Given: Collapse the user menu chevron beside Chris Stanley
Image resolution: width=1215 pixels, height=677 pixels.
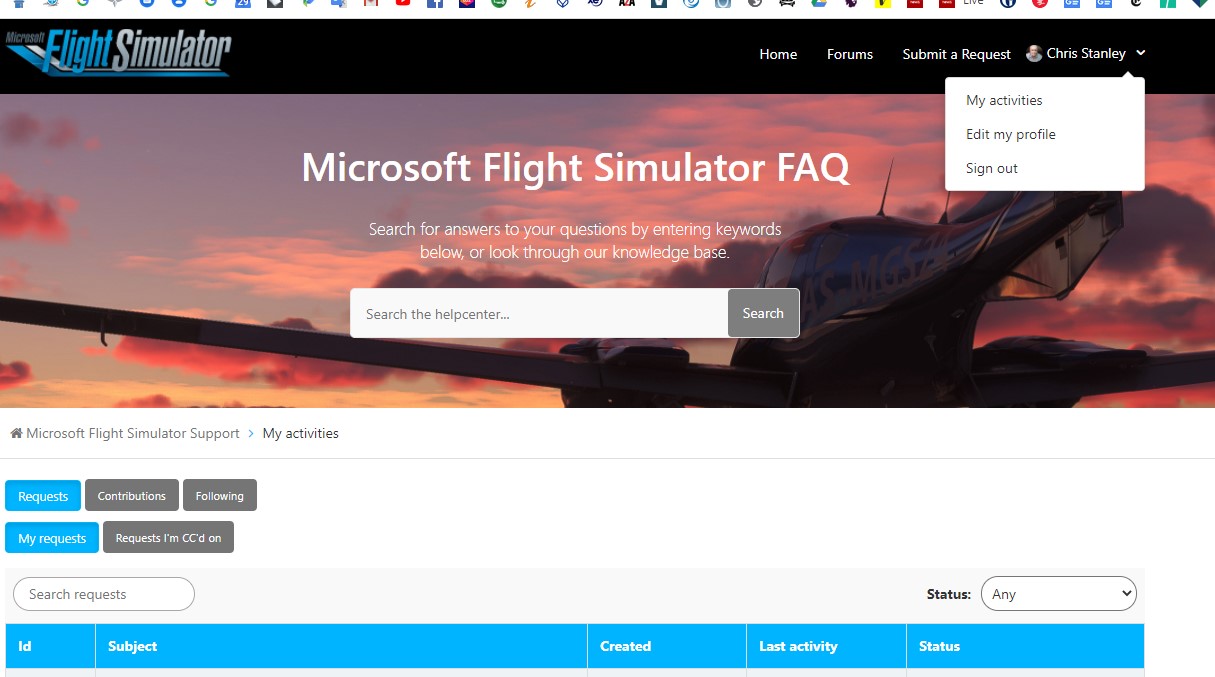Looking at the screenshot, I should click(x=1140, y=53).
